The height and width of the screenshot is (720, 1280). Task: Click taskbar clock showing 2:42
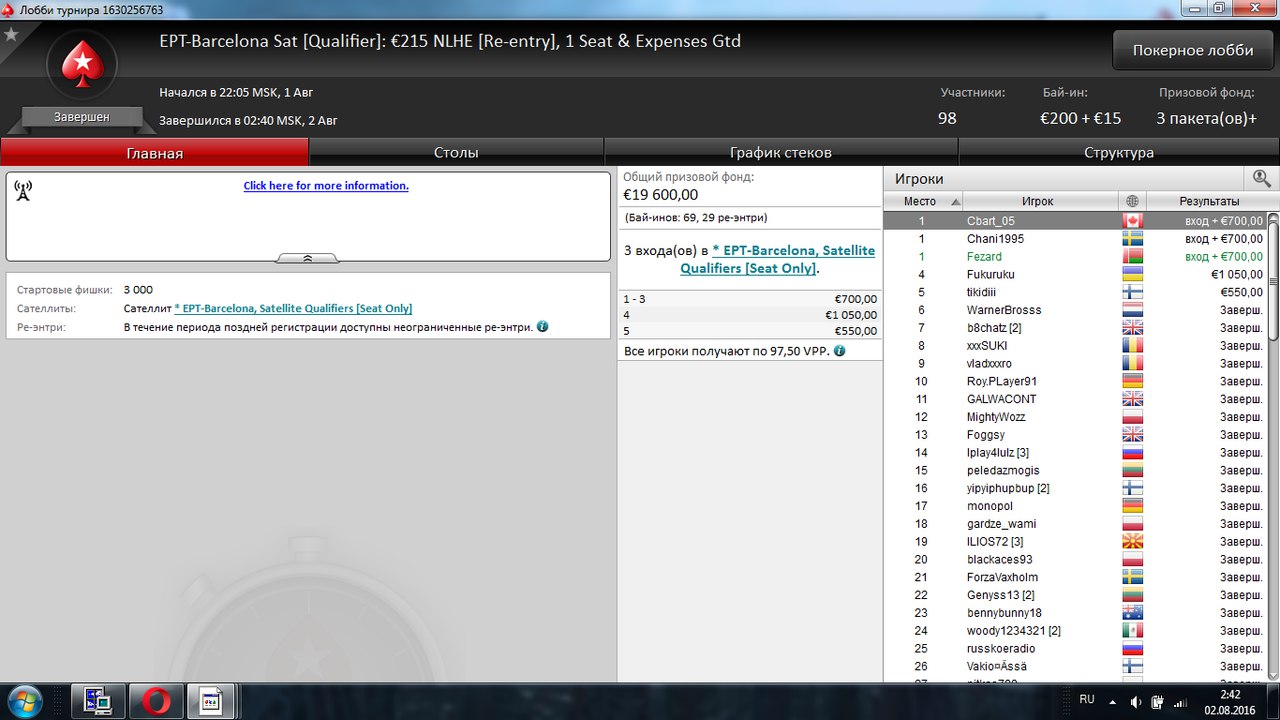pos(1231,693)
